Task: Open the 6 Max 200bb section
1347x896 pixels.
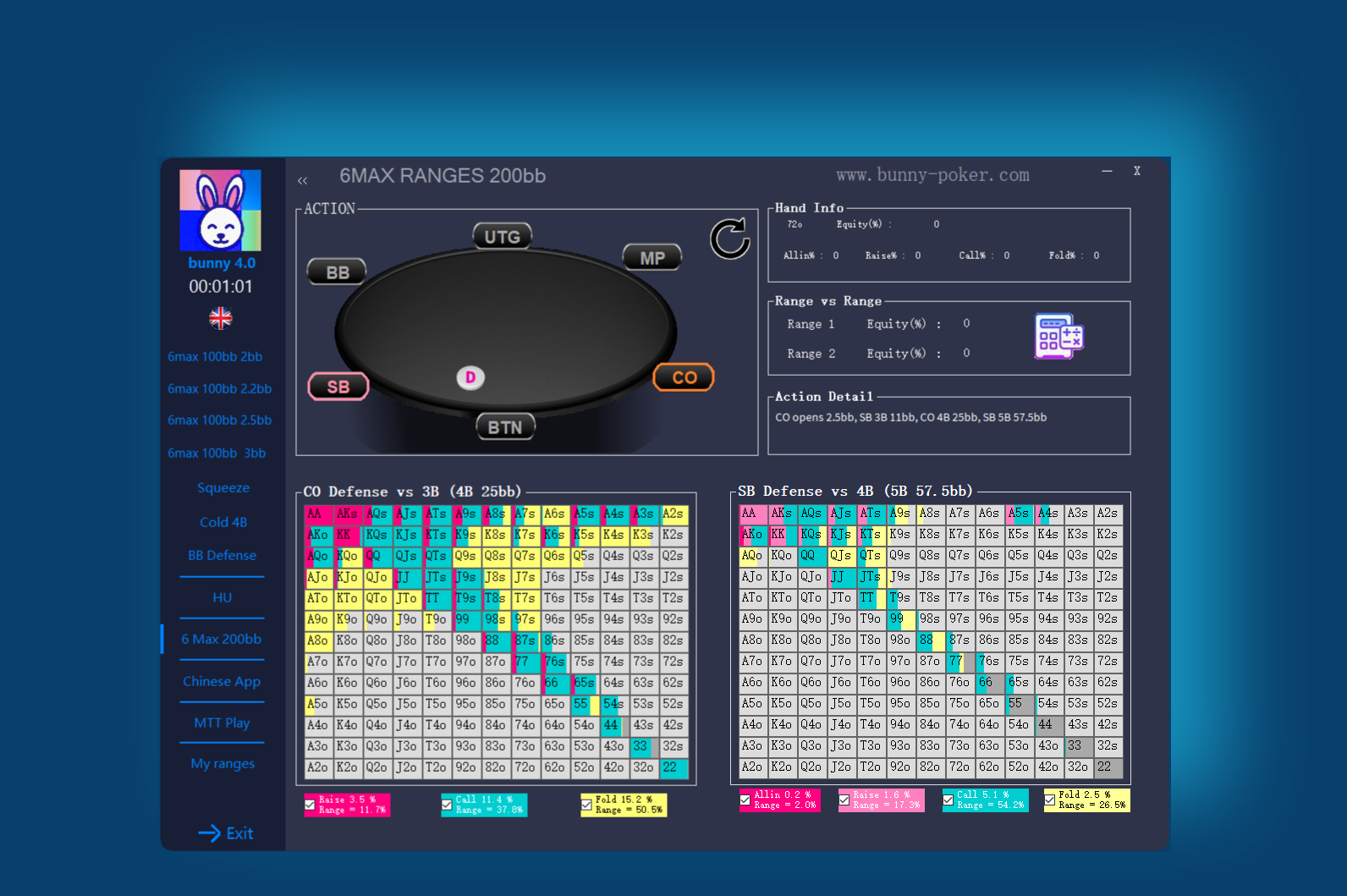Action: coord(221,639)
